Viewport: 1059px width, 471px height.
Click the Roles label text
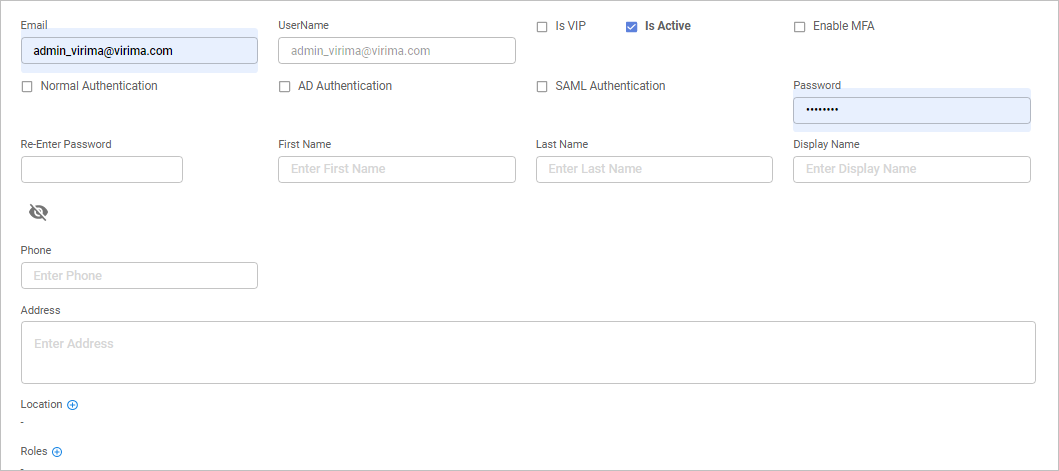click(34, 452)
